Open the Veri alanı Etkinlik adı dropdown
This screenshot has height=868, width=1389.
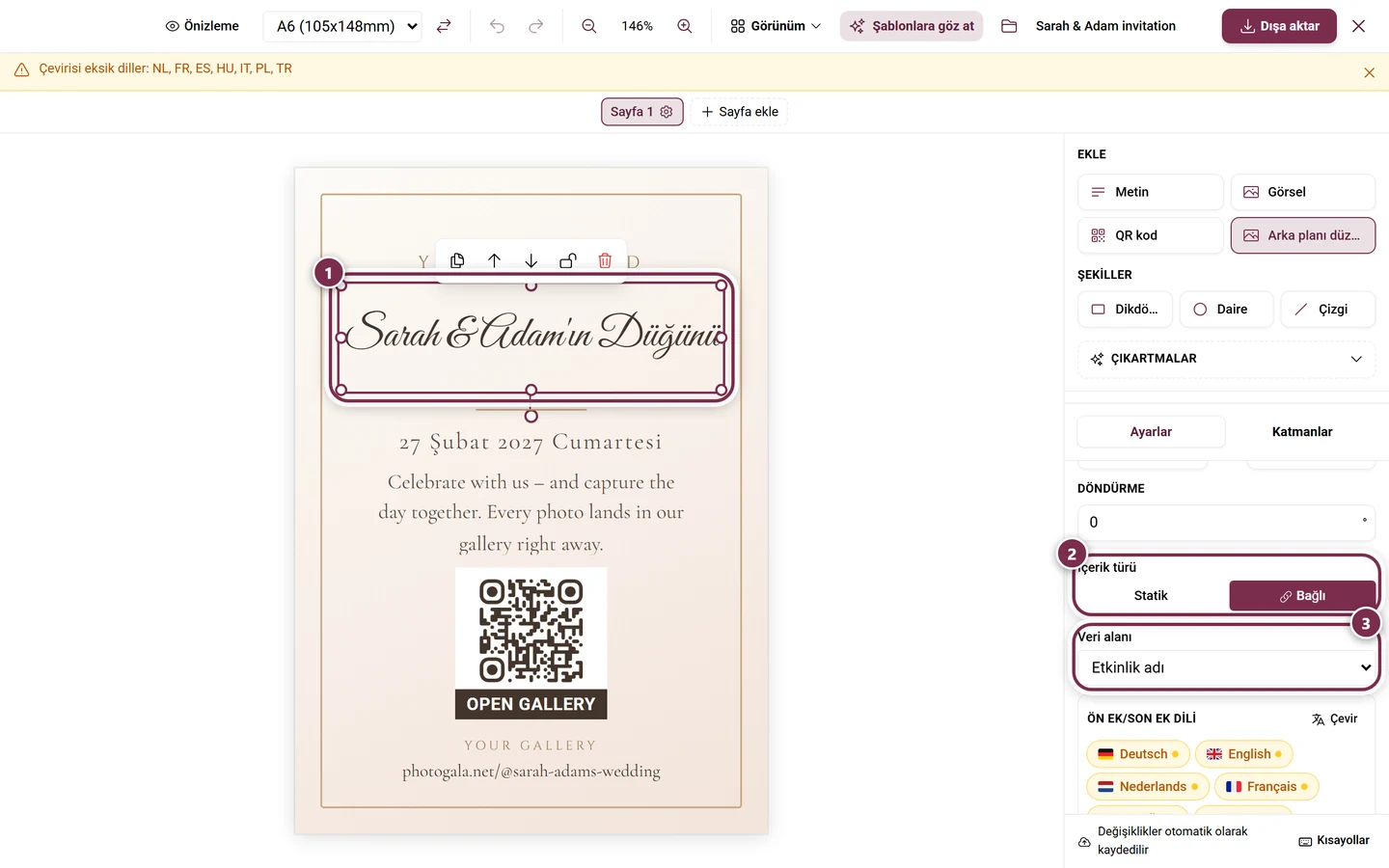coord(1226,667)
